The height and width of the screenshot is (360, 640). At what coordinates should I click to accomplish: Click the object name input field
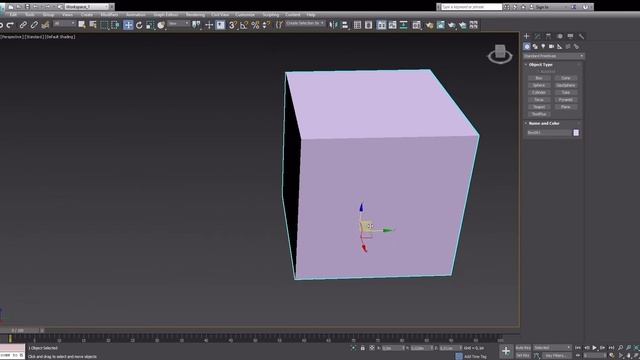tap(549, 133)
